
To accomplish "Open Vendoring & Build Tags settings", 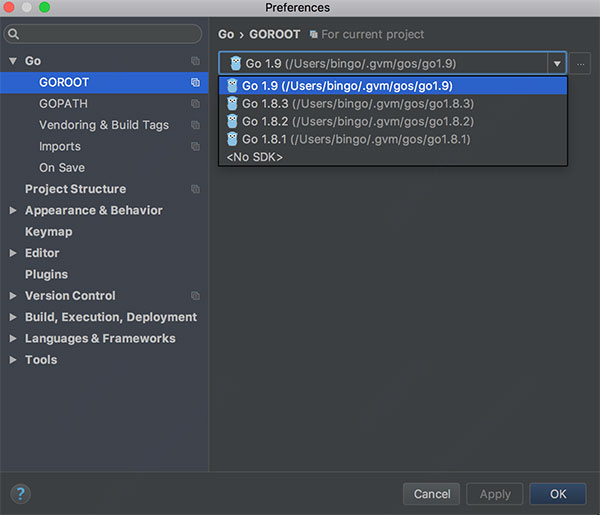I will (104, 125).
